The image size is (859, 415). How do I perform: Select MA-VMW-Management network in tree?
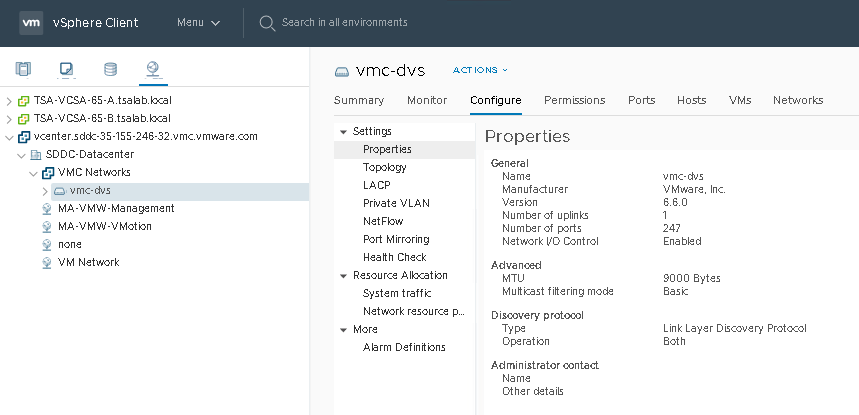click(116, 209)
